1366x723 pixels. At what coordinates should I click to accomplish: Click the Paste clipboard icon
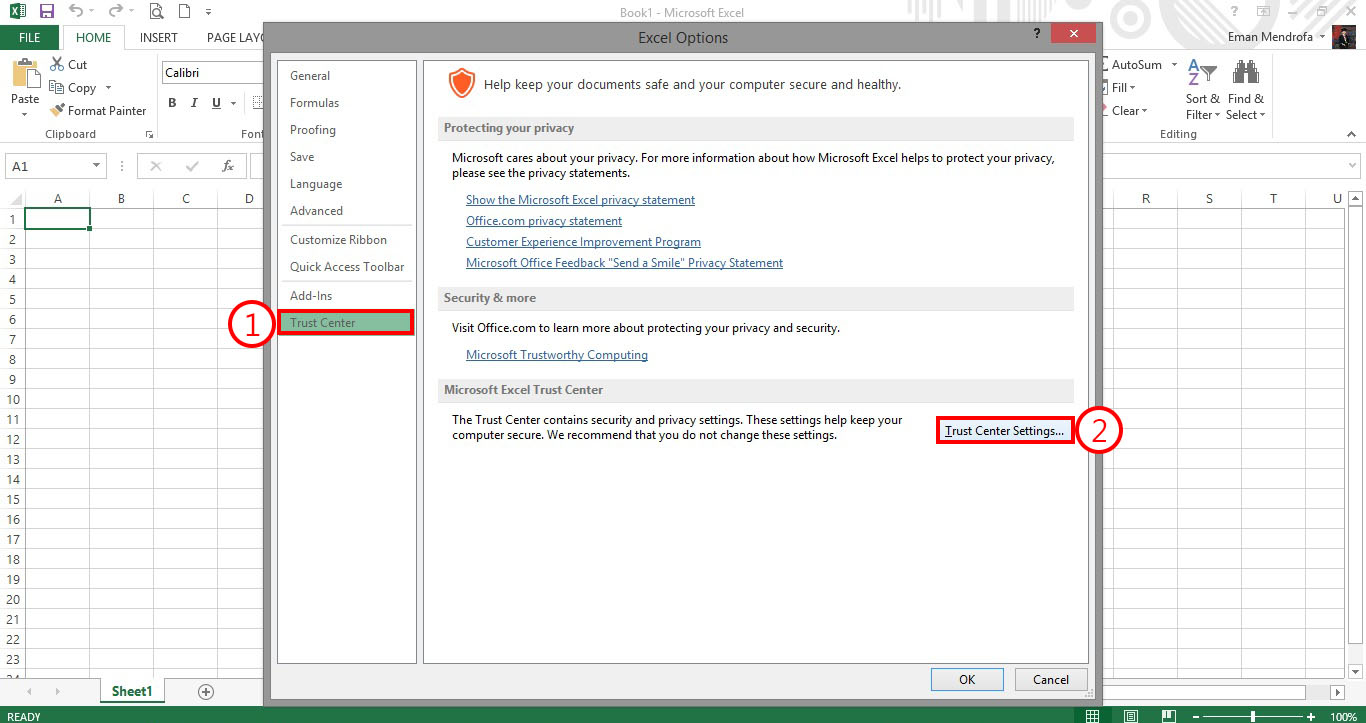[x=25, y=73]
